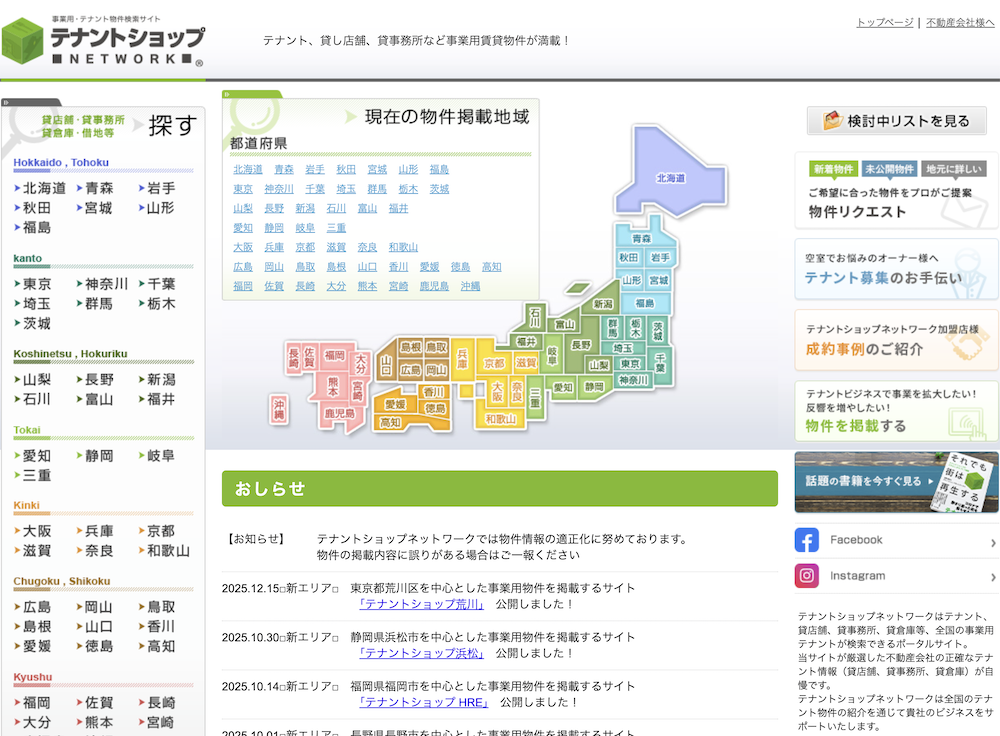
Task: Open the テナントショップ浜松 link
Action: 420,652
